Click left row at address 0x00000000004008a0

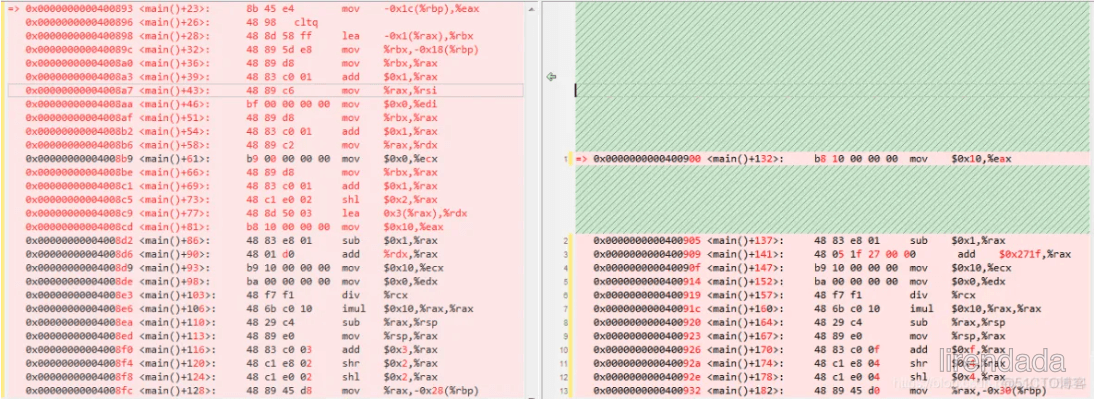[x=265, y=63]
